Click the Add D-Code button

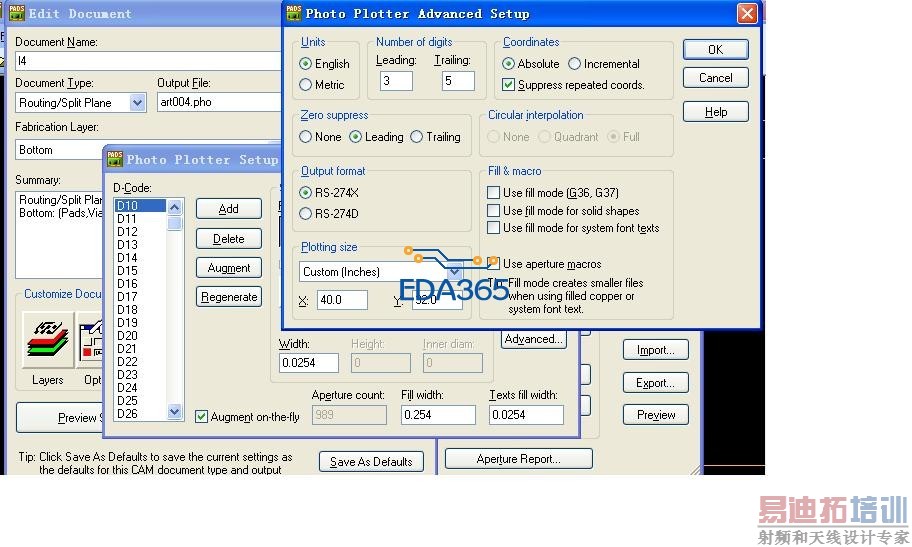(x=229, y=209)
